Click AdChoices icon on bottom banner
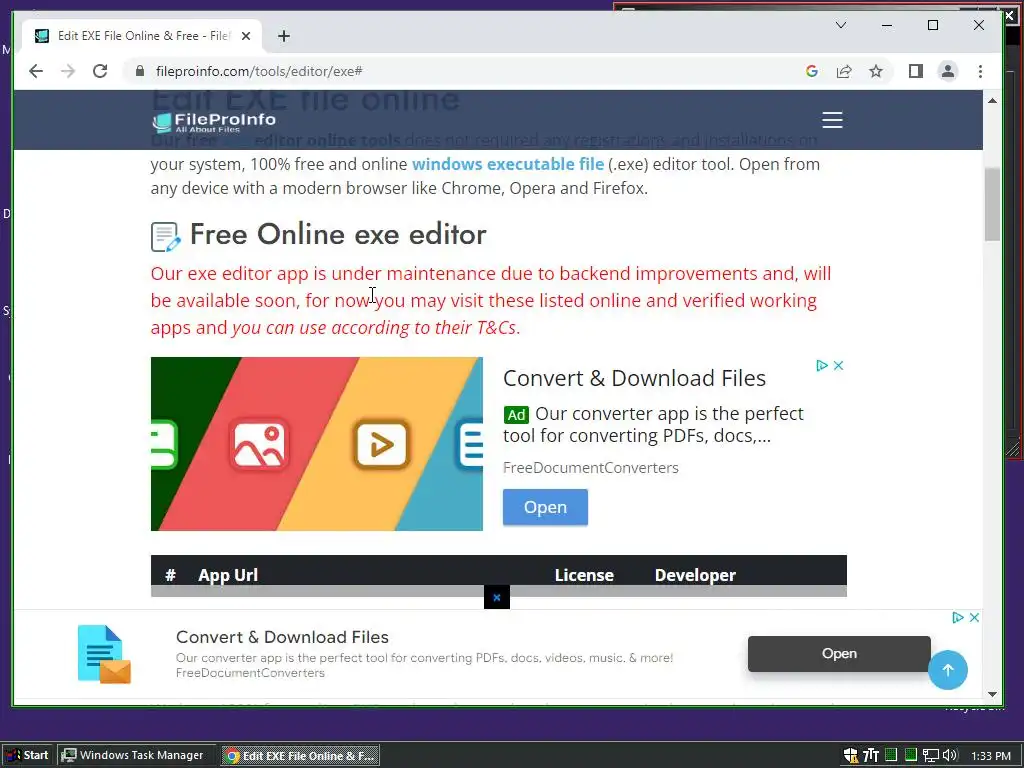 click(958, 617)
